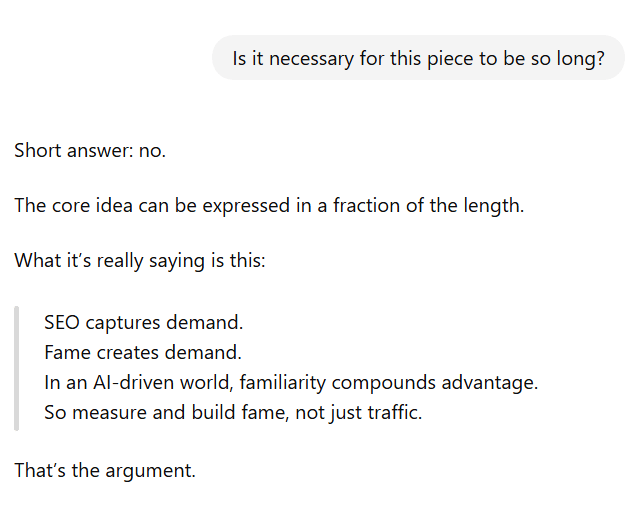Click the line 'So measure and build fame'
This screenshot has height=508, width=632.
(233, 411)
